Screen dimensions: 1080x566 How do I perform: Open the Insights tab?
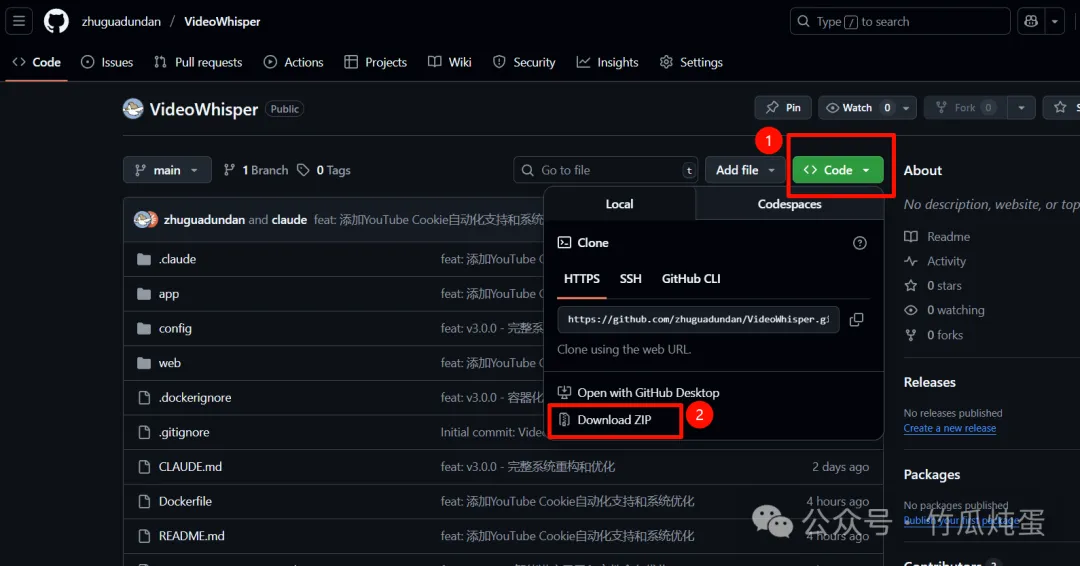point(608,62)
